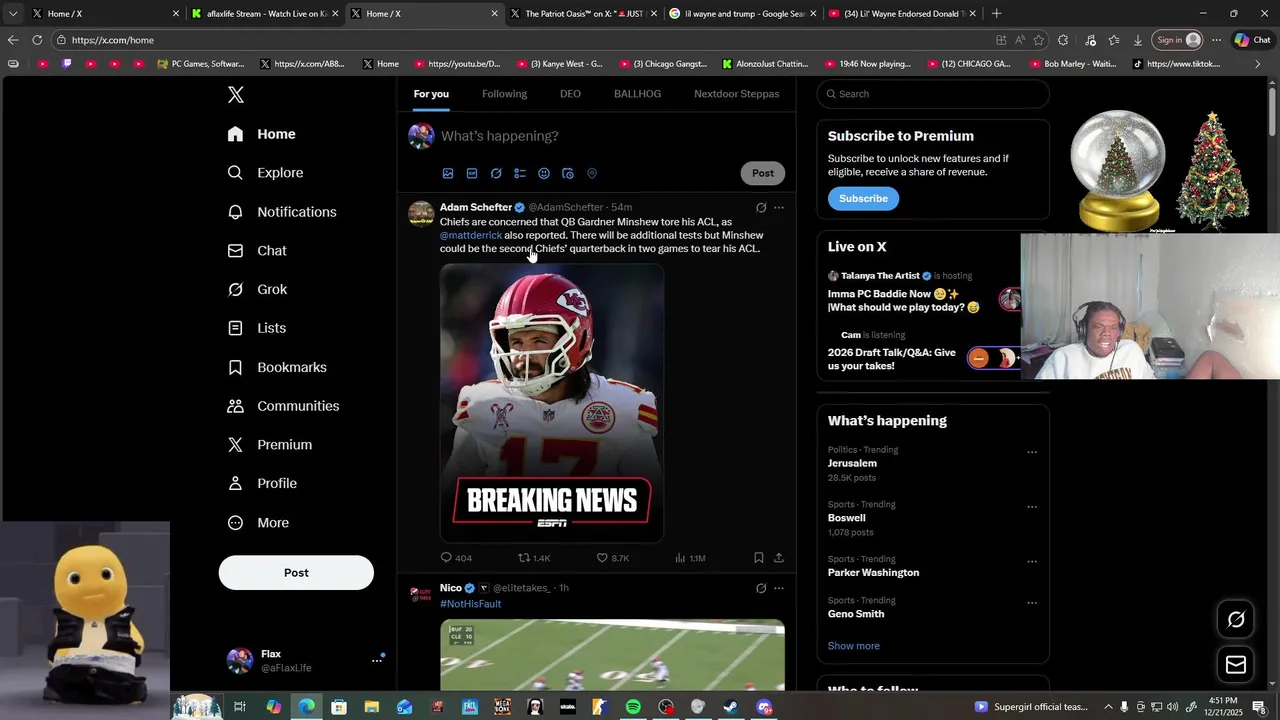Like Adam Schefter's post (8.7K likes)
The image size is (1280, 720).
click(613, 558)
